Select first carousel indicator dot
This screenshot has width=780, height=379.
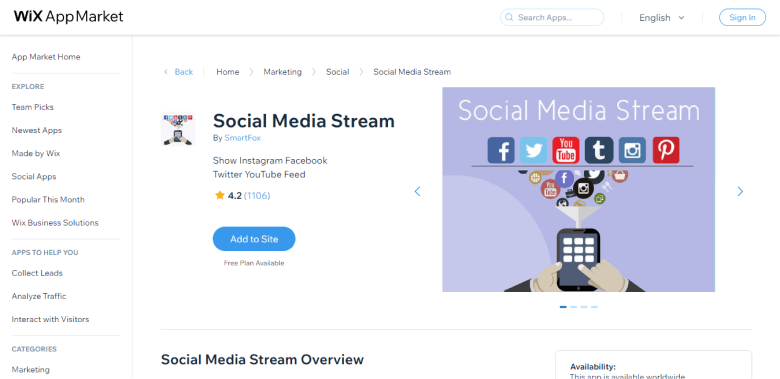click(x=563, y=307)
